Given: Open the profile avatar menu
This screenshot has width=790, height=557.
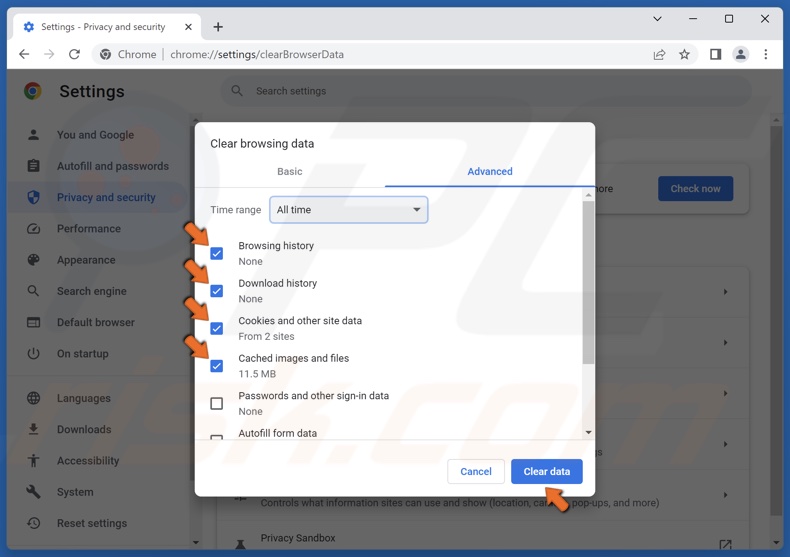Looking at the screenshot, I should 741,54.
